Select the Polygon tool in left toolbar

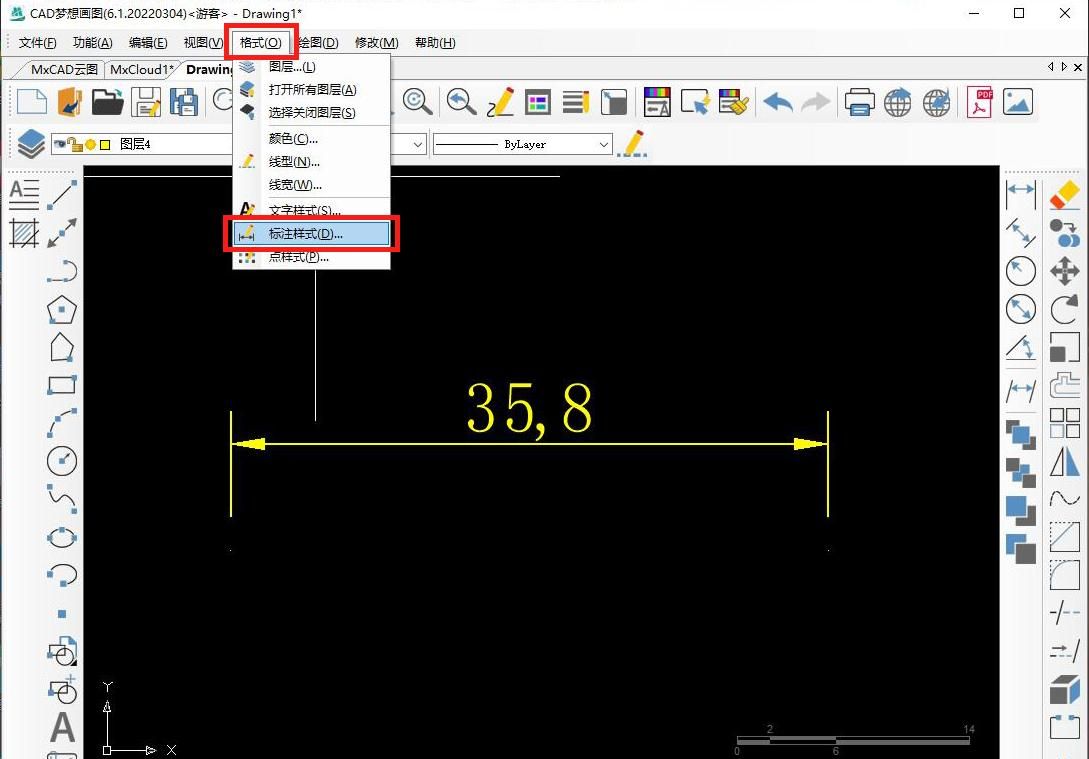62,310
